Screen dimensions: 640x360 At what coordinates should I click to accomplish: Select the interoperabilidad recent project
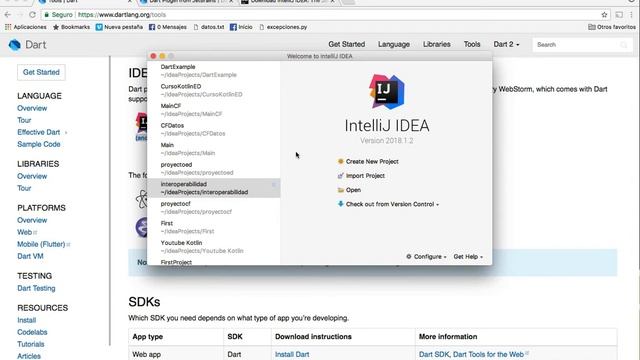pyautogui.click(x=213, y=188)
